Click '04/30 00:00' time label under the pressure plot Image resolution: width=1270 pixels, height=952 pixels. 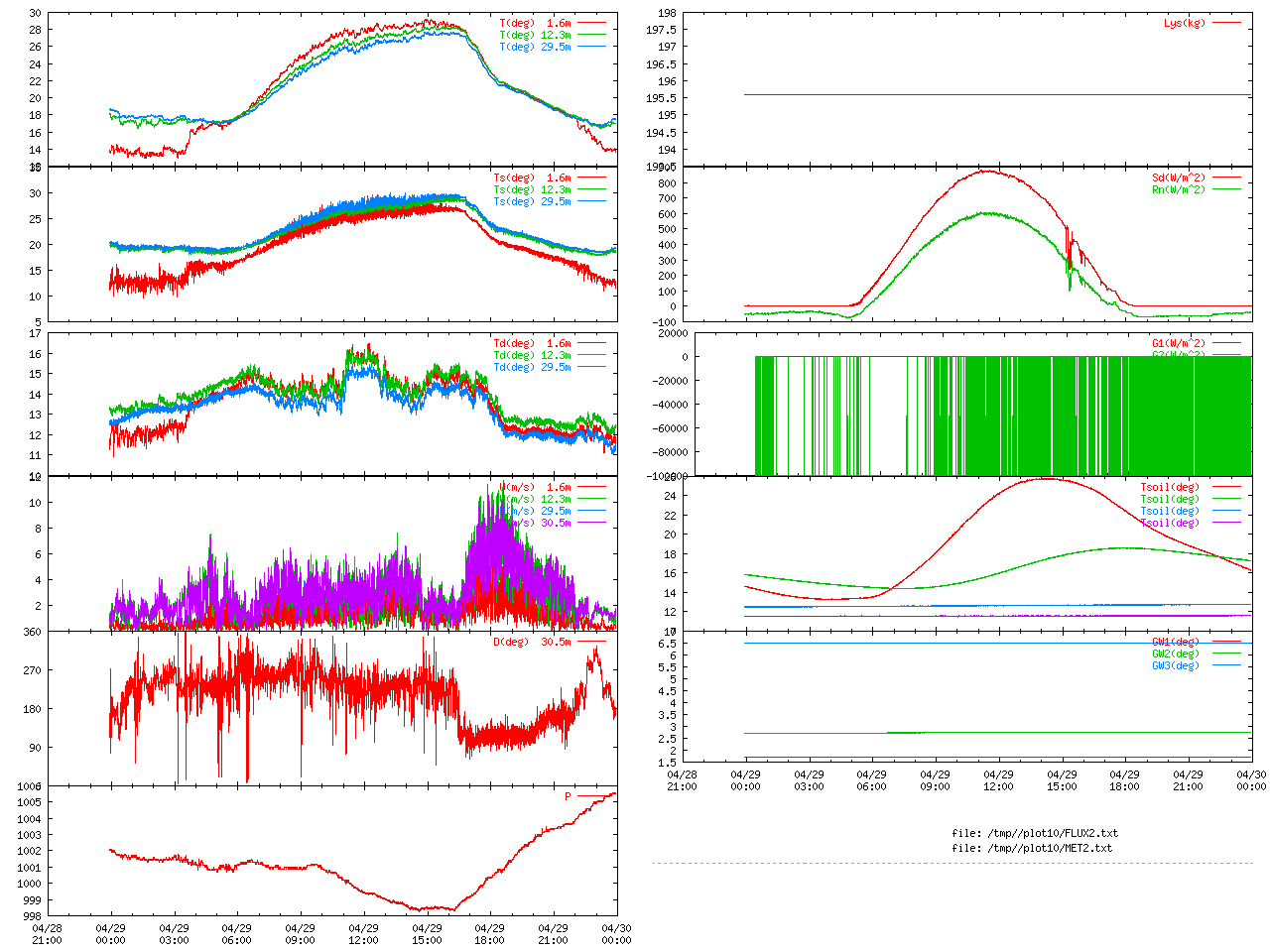pyautogui.click(x=616, y=935)
